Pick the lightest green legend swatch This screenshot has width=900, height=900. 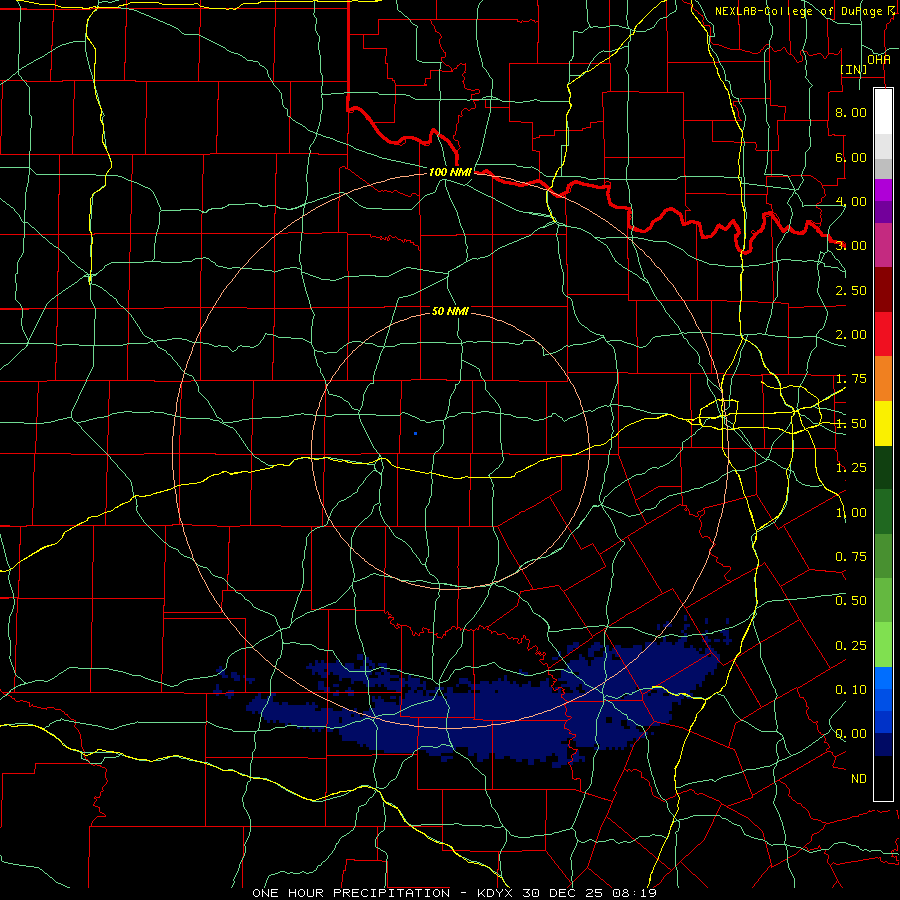[883, 645]
